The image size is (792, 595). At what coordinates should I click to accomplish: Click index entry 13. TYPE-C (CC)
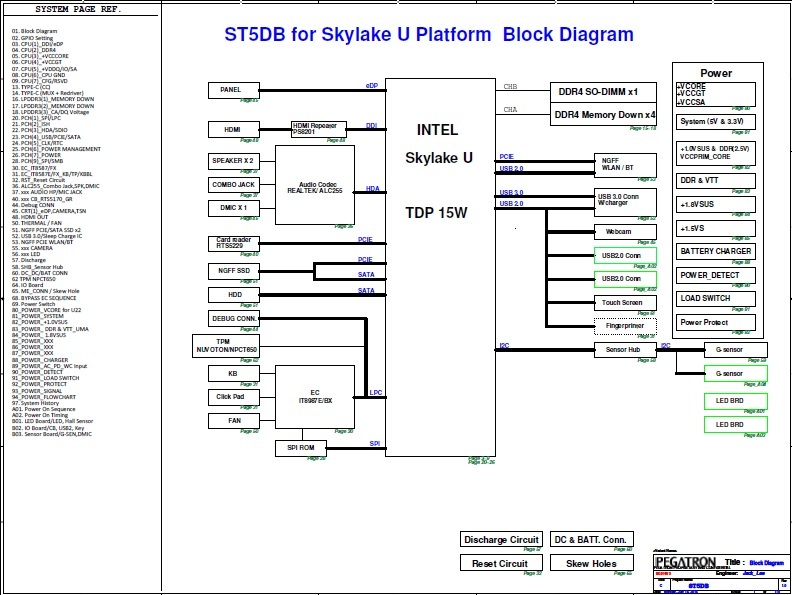pyautogui.click(x=31, y=87)
